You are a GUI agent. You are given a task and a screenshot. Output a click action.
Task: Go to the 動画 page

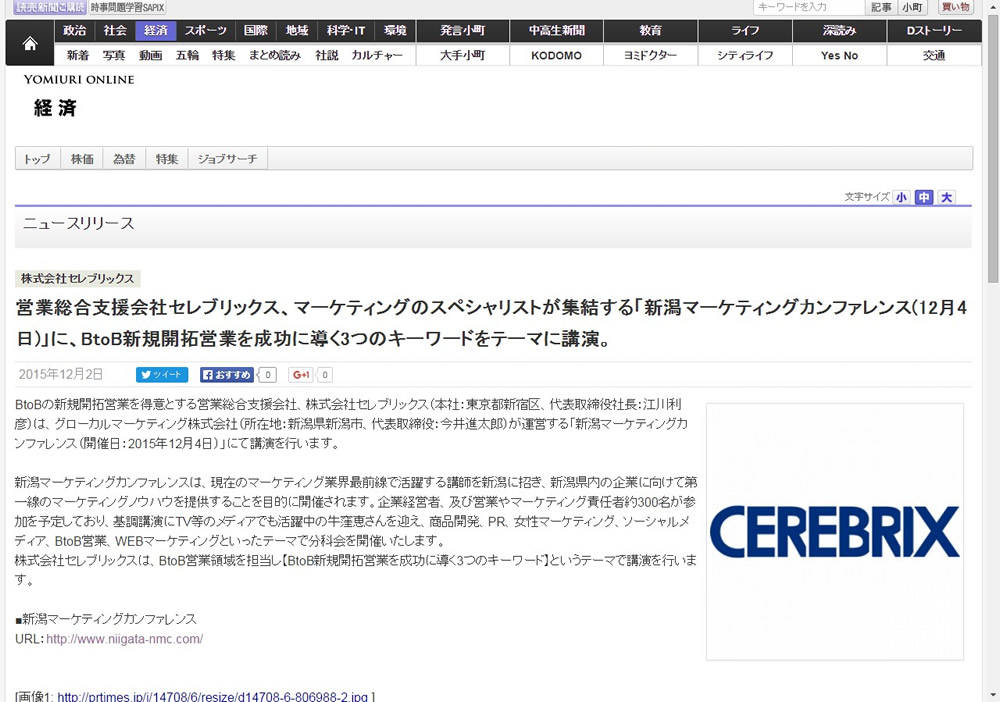(151, 55)
